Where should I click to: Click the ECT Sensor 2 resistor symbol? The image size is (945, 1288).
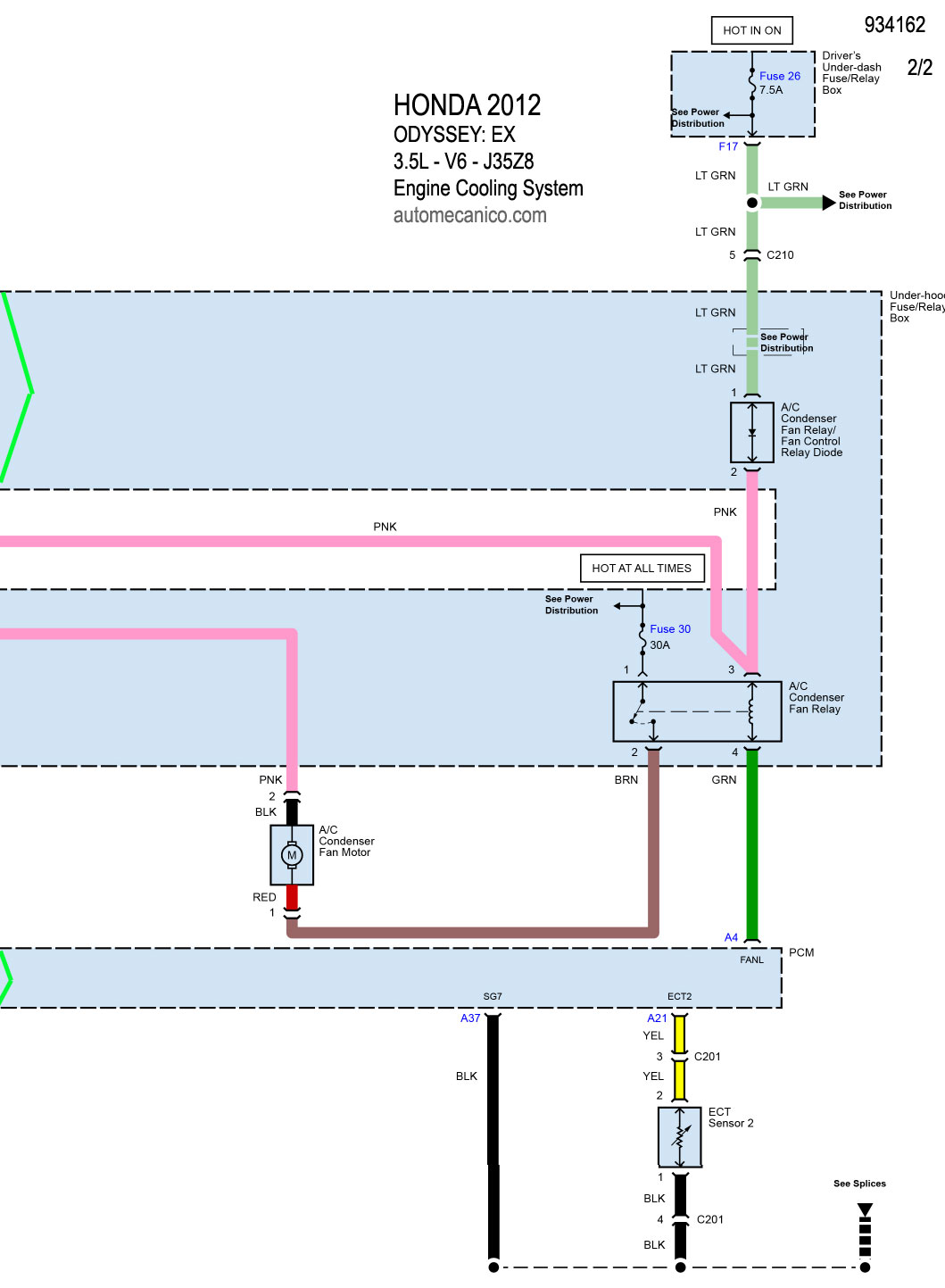coord(680,1137)
